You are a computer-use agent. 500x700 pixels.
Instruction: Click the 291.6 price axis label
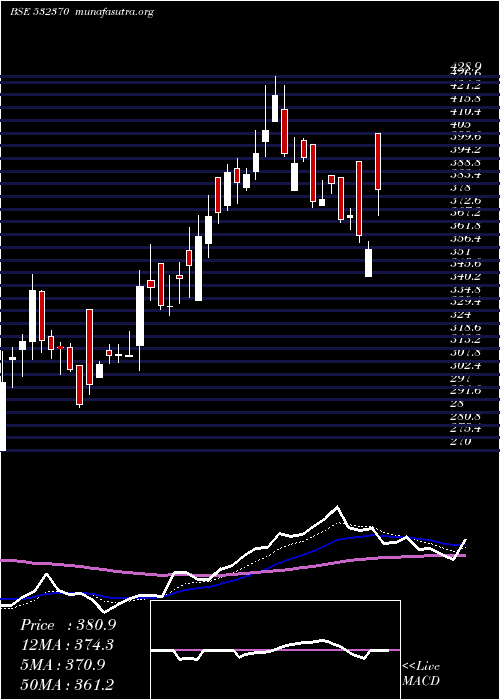(x=465, y=391)
